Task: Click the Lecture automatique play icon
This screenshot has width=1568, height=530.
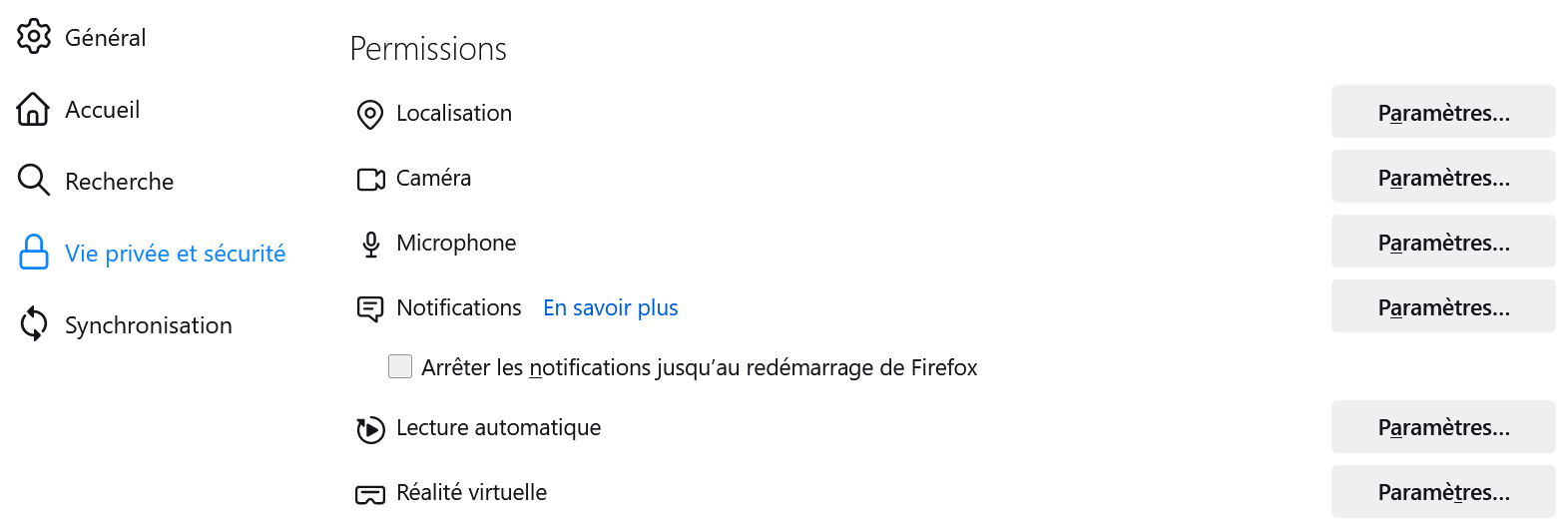Action: coord(370,429)
